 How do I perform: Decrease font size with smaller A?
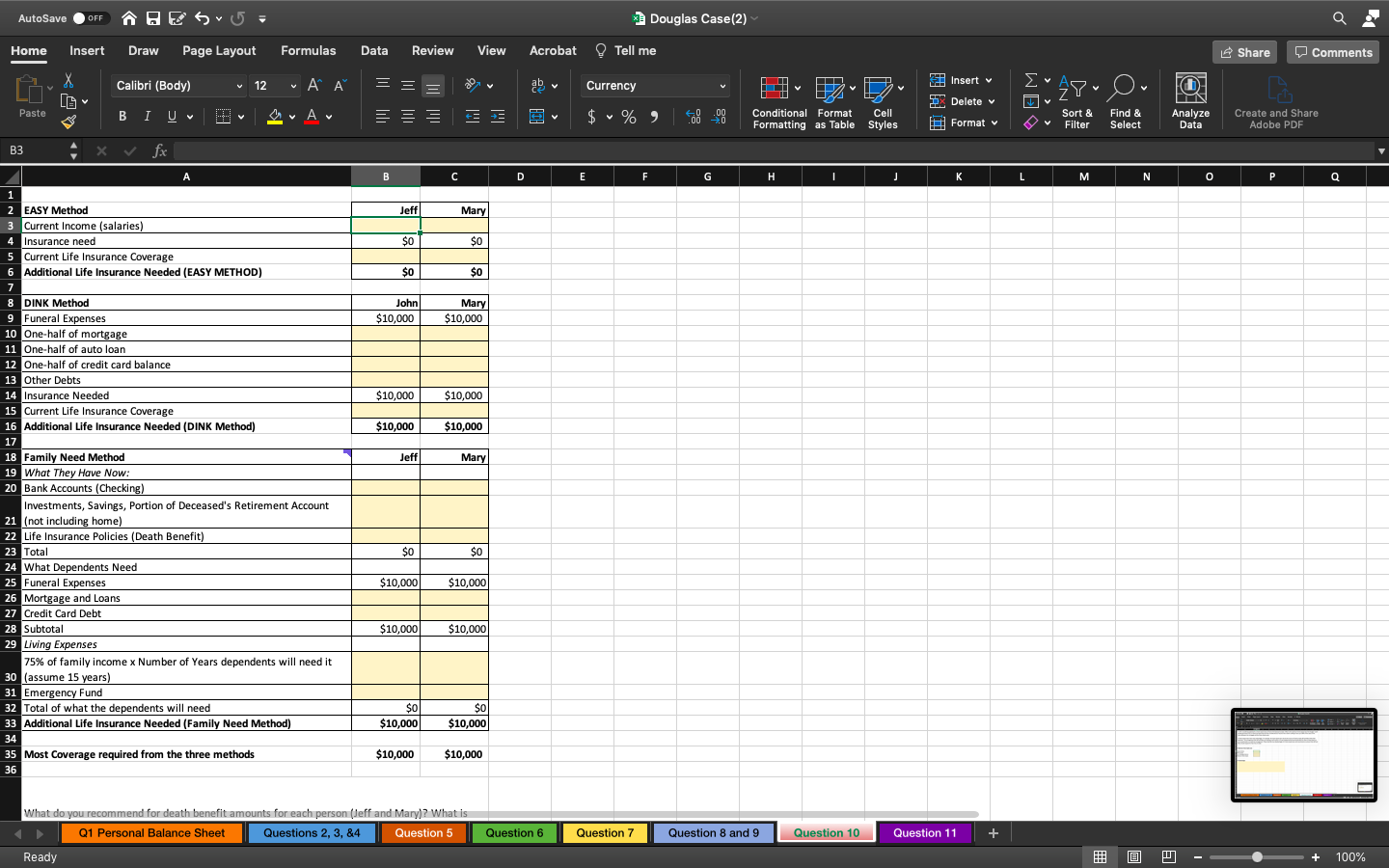[340, 86]
